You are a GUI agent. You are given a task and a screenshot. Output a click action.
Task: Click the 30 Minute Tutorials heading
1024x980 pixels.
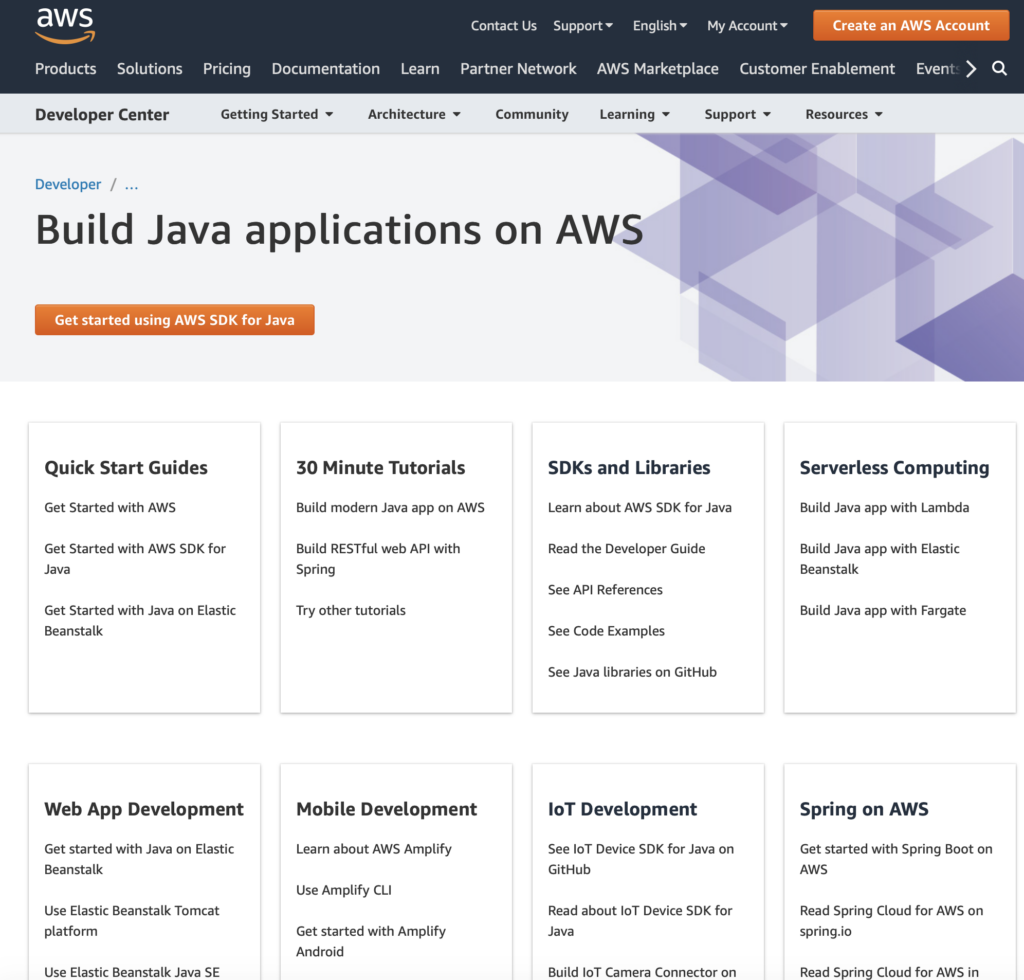(380, 467)
